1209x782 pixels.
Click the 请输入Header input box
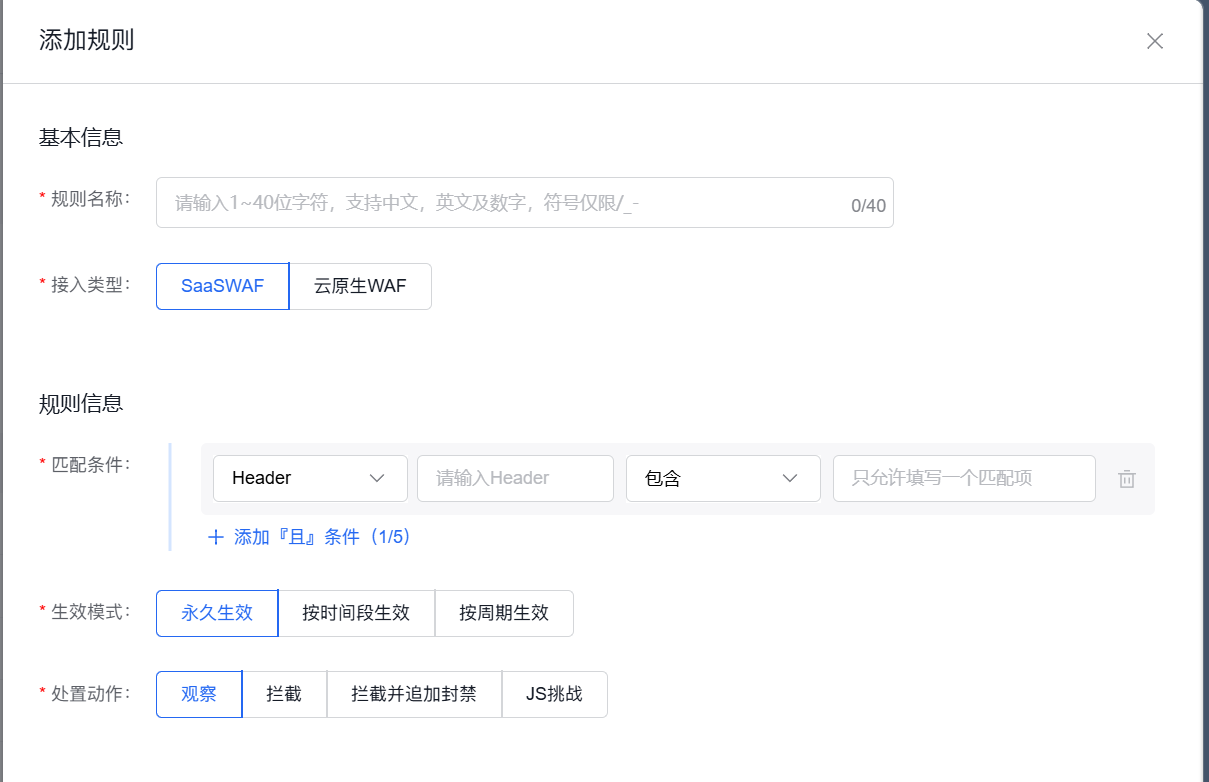(x=515, y=478)
